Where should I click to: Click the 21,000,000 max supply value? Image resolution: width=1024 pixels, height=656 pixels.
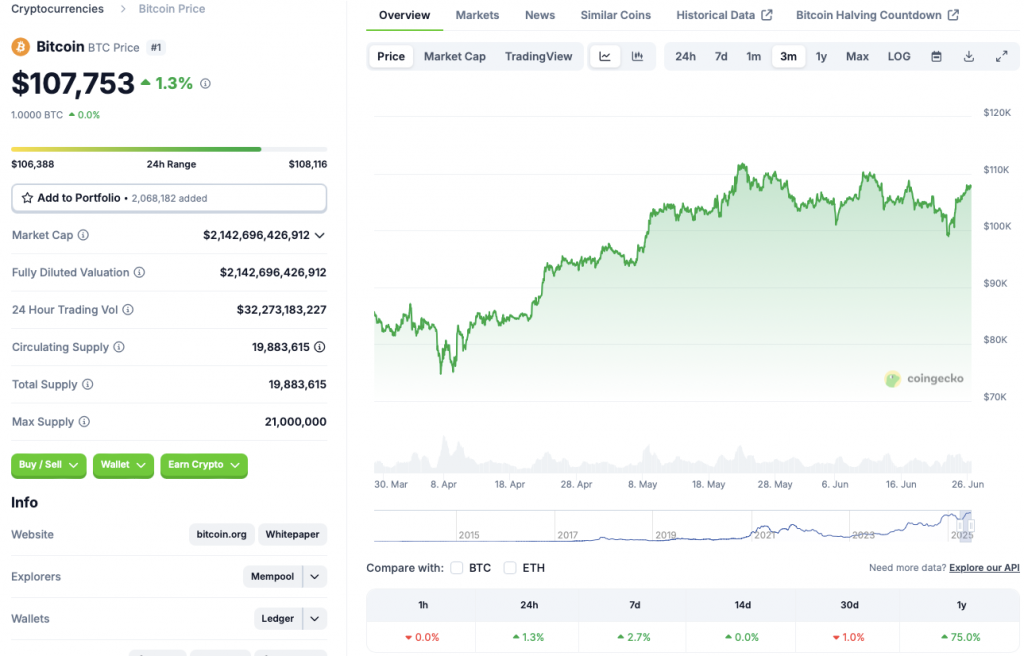coord(295,421)
